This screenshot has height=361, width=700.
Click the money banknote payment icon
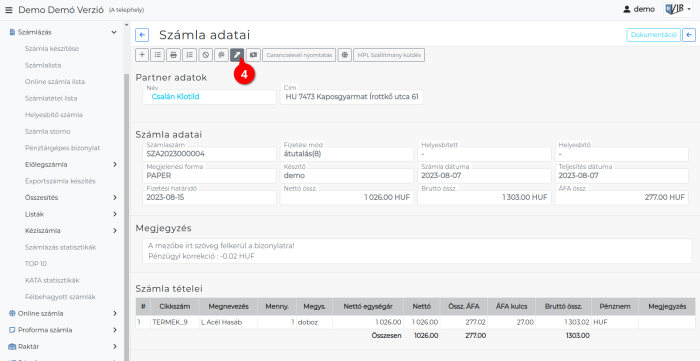253,55
